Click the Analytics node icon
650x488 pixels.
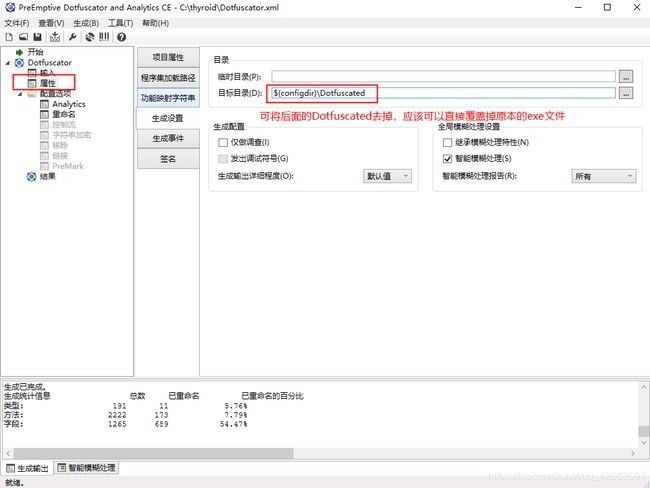click(44, 104)
